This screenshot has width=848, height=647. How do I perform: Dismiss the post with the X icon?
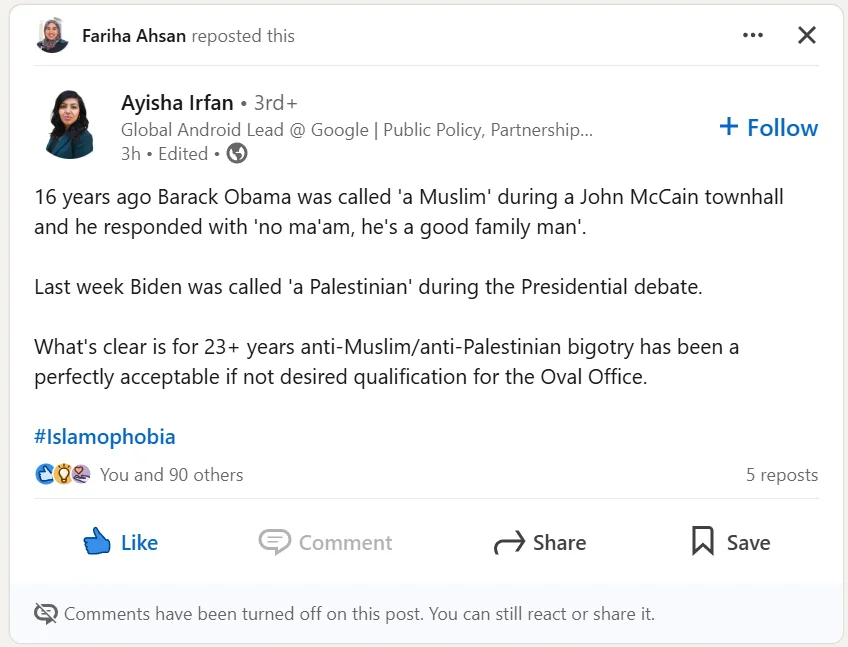coord(806,36)
